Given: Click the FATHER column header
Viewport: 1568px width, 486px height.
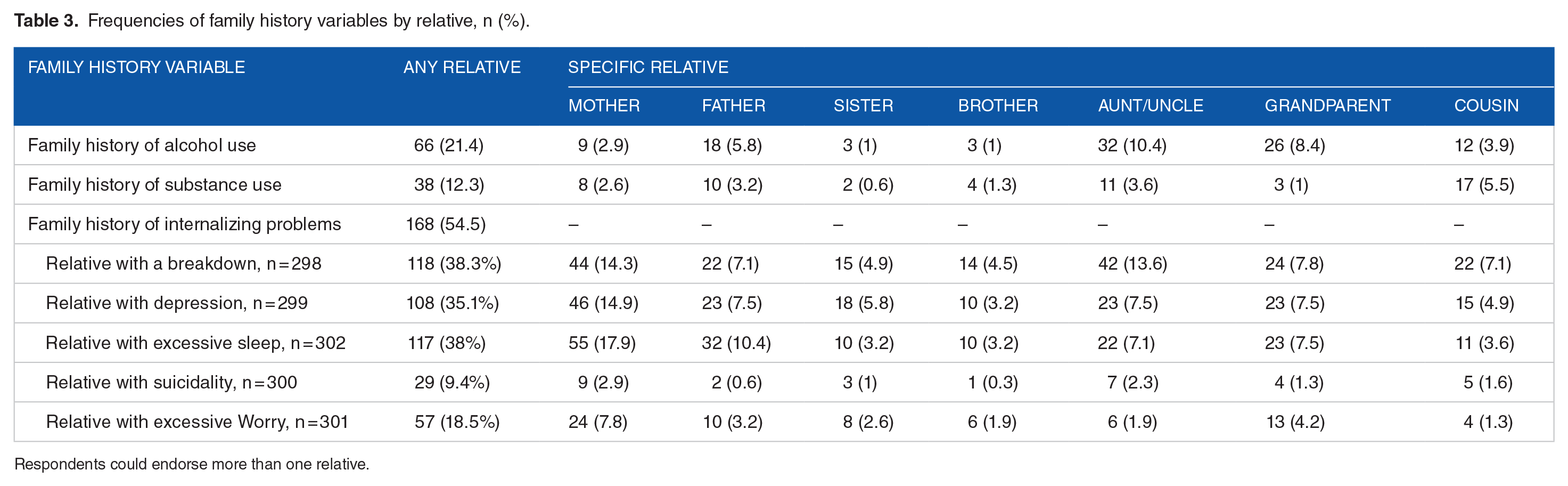Looking at the screenshot, I should [x=734, y=106].
